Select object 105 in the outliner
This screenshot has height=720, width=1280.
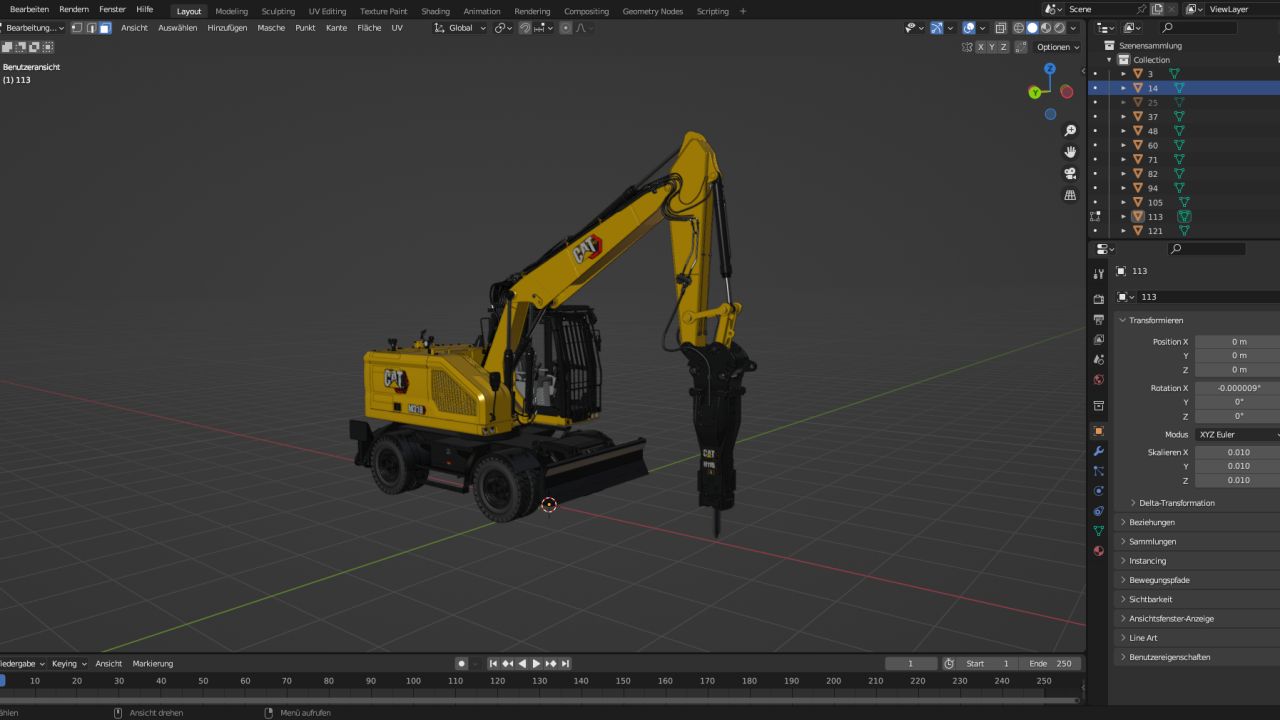click(x=1186, y=202)
